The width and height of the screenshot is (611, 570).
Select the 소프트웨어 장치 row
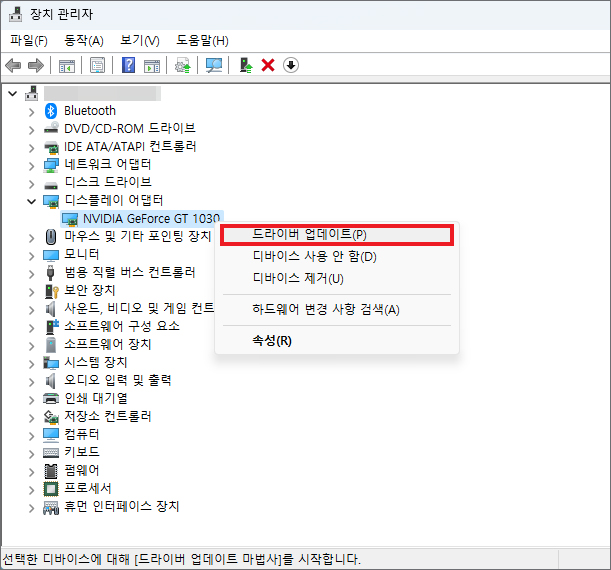(108, 344)
